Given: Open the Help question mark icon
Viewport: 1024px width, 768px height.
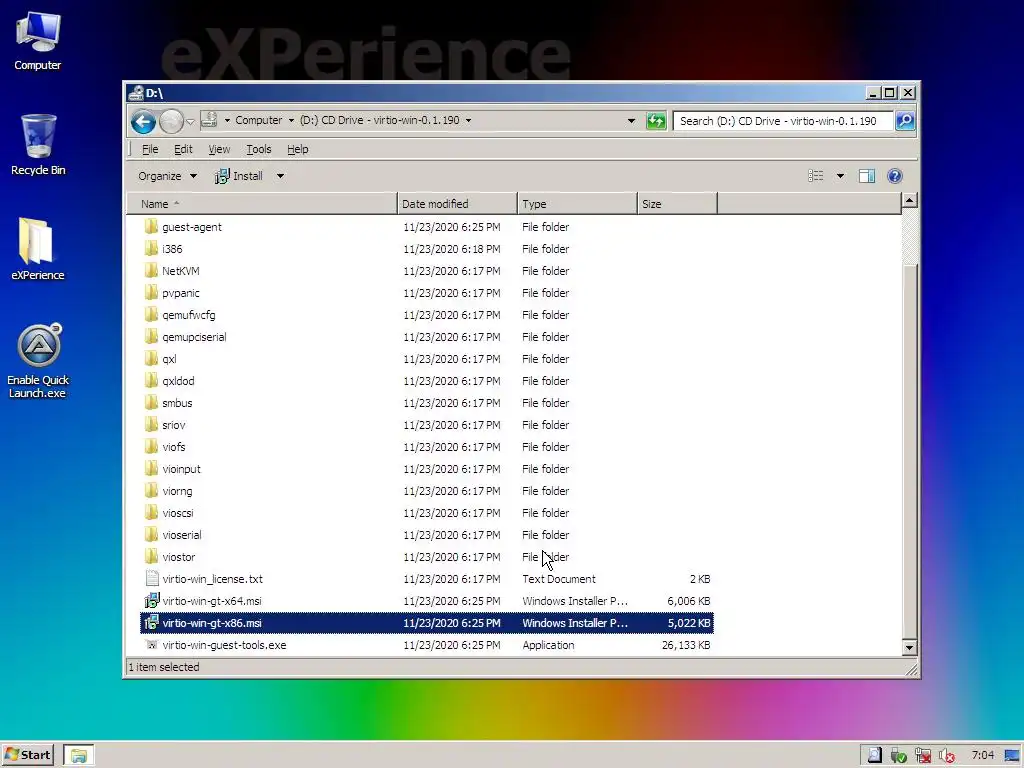Looking at the screenshot, I should [x=895, y=176].
